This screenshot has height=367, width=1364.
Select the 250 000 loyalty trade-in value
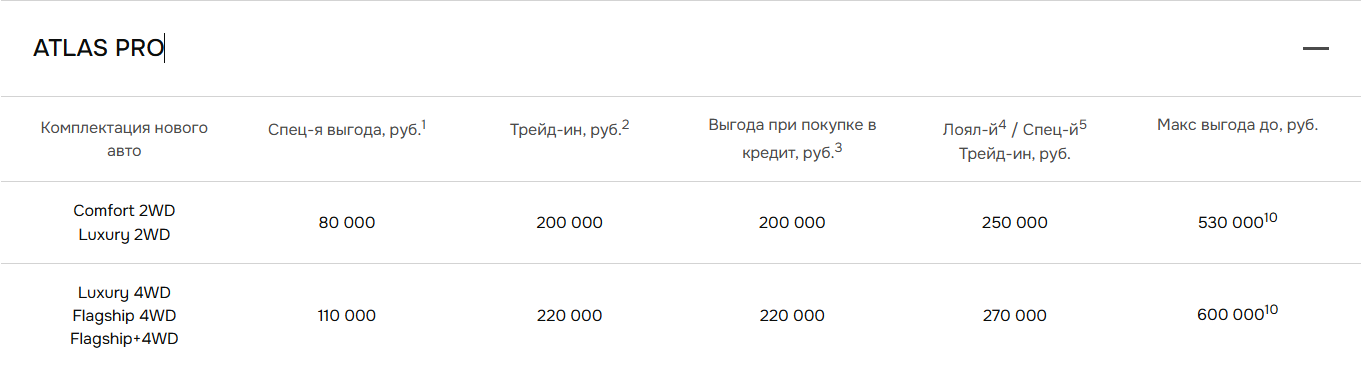tap(1015, 222)
